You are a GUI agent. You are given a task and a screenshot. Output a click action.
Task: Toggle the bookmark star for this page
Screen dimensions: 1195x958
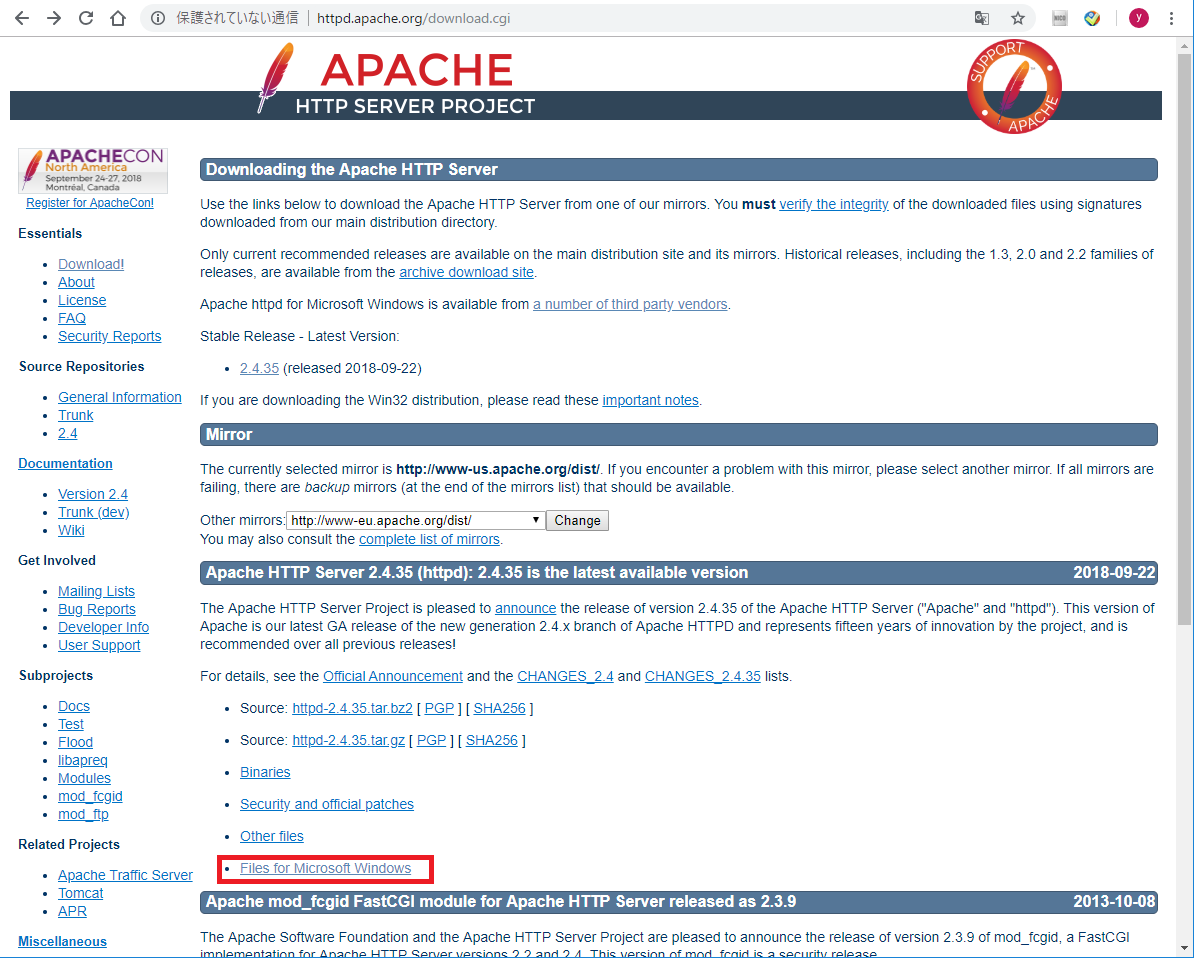[x=1017, y=17]
